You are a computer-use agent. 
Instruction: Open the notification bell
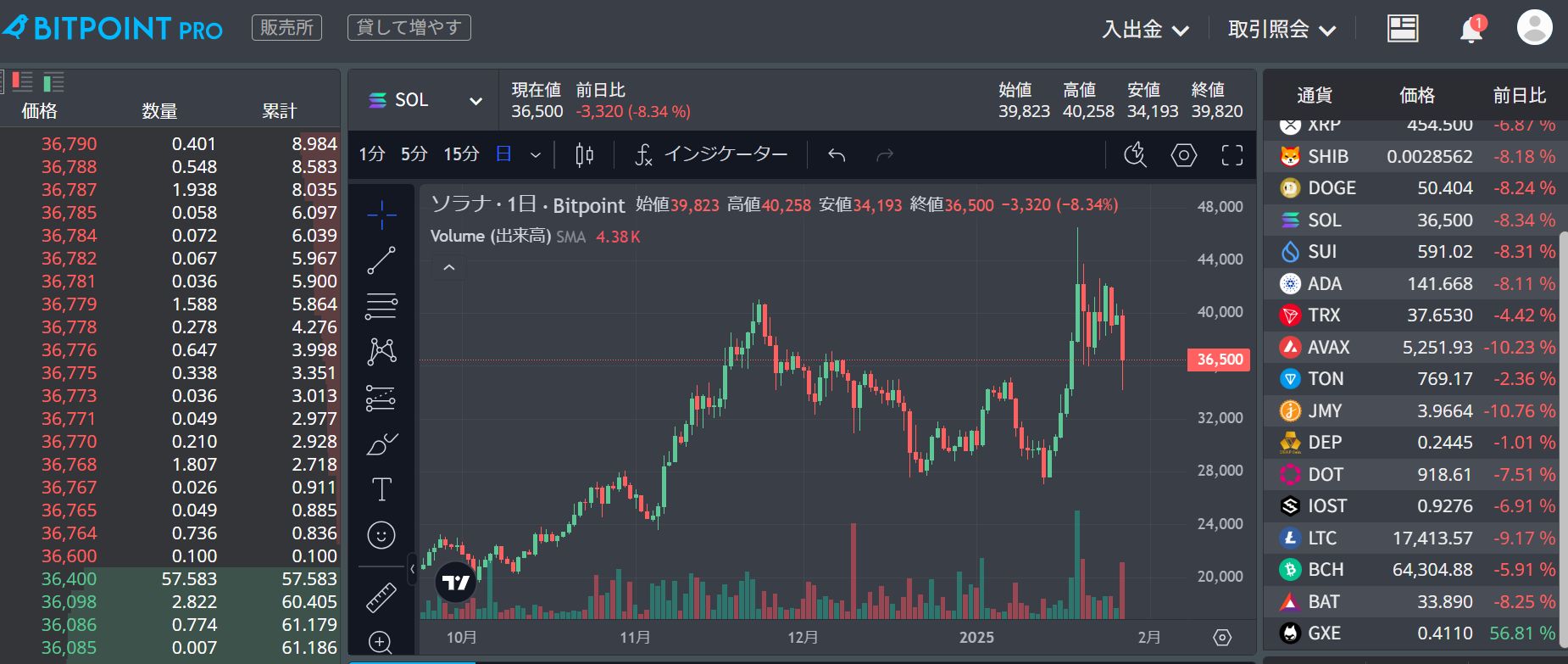pos(1471,30)
